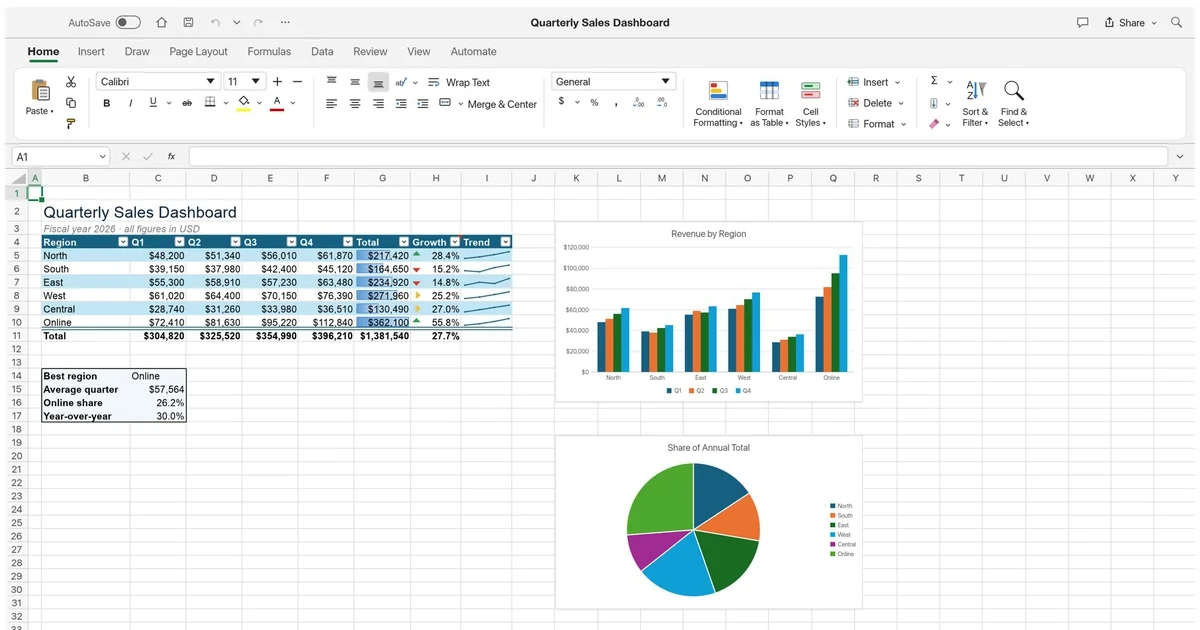The height and width of the screenshot is (630, 1200).
Task: Activate the Format Painter brush
Action: coord(71,124)
